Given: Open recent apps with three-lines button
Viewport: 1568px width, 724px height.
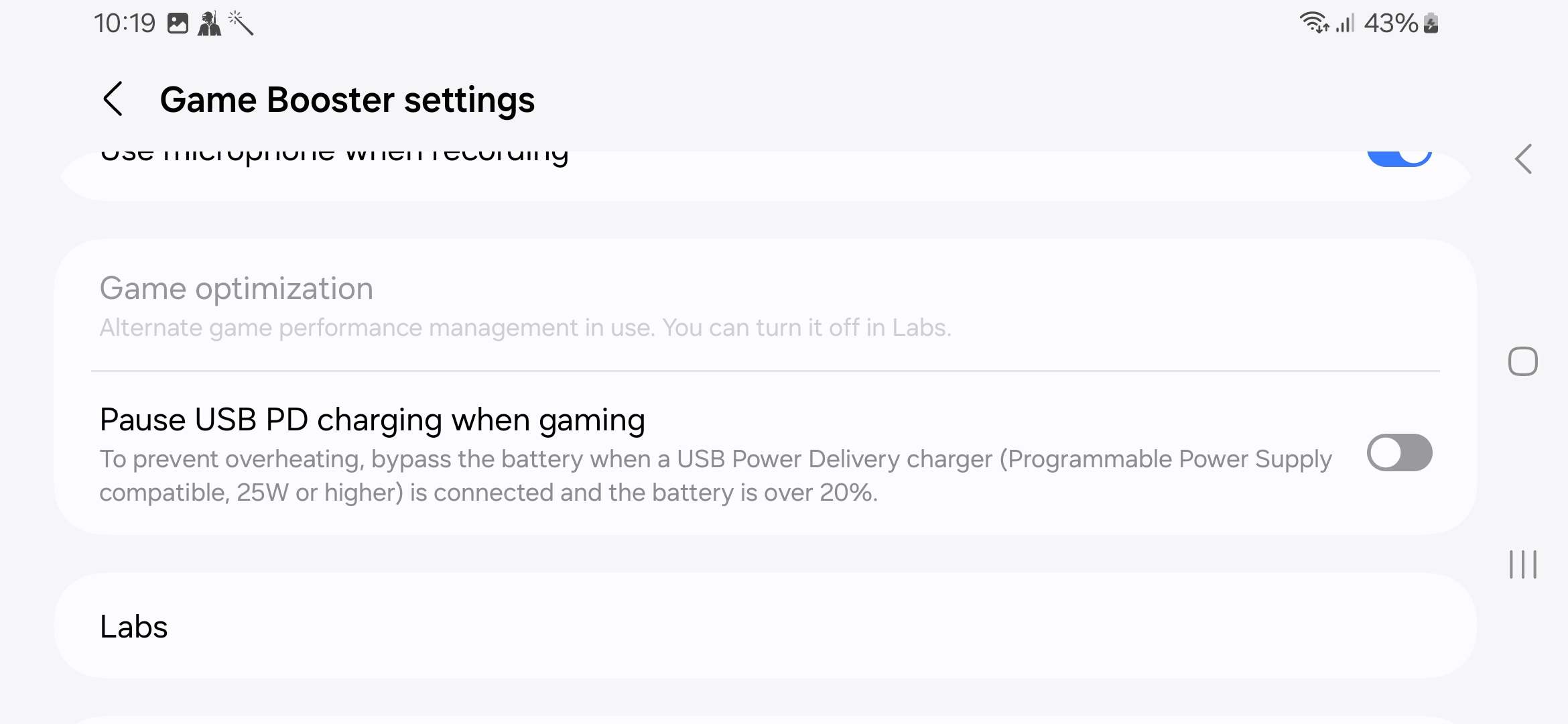Looking at the screenshot, I should 1522,564.
